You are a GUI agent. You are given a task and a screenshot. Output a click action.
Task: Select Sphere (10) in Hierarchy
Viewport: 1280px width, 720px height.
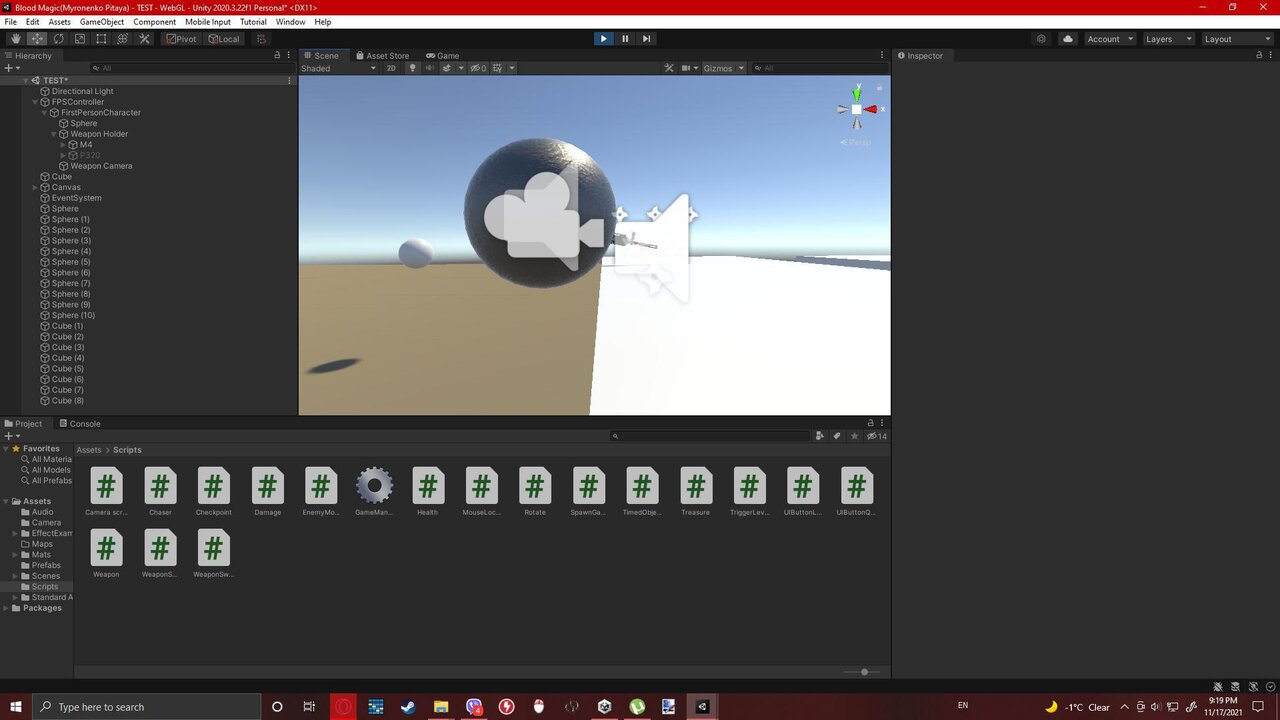73,315
